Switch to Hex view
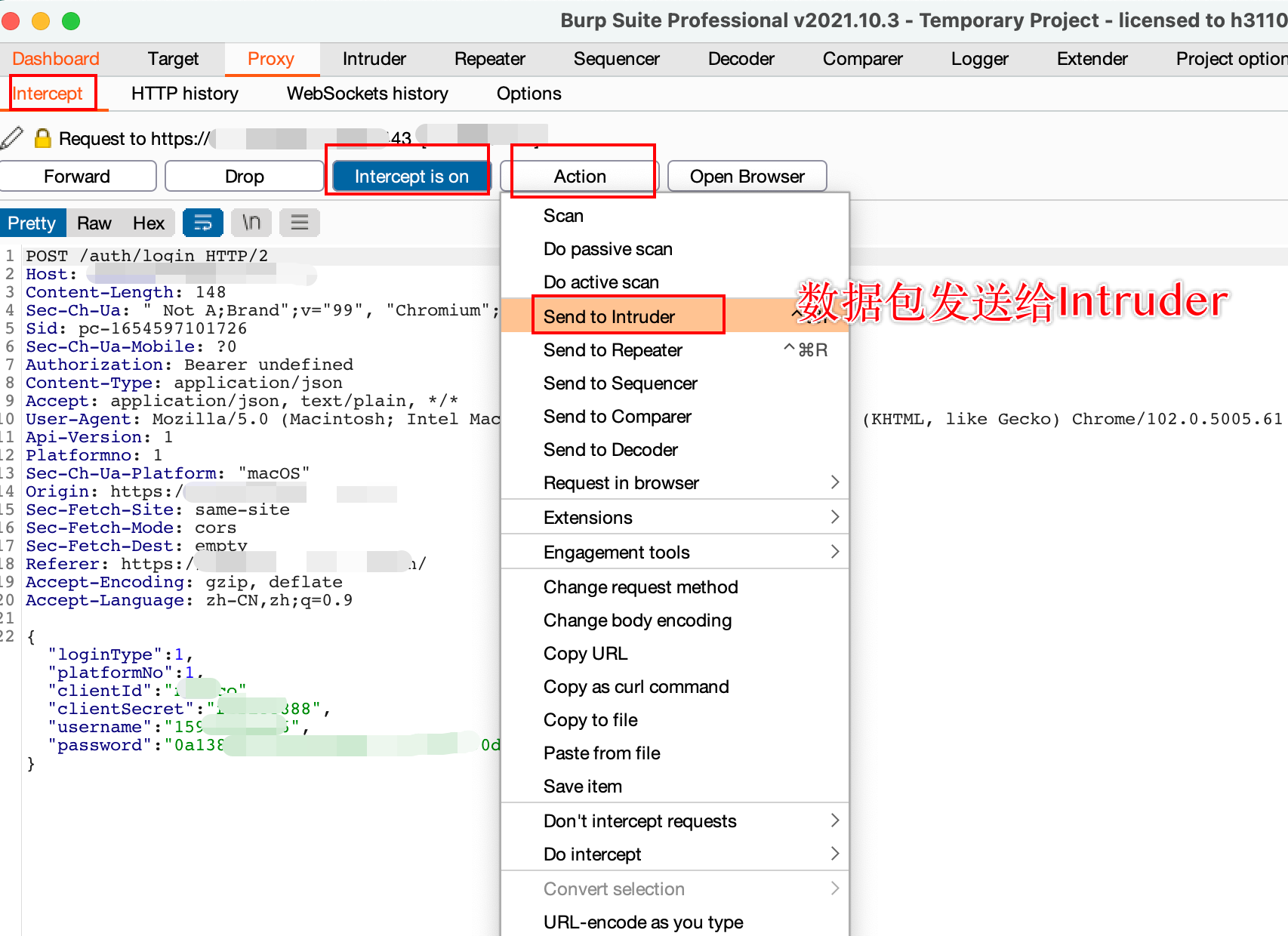The height and width of the screenshot is (936, 1288). tap(149, 223)
